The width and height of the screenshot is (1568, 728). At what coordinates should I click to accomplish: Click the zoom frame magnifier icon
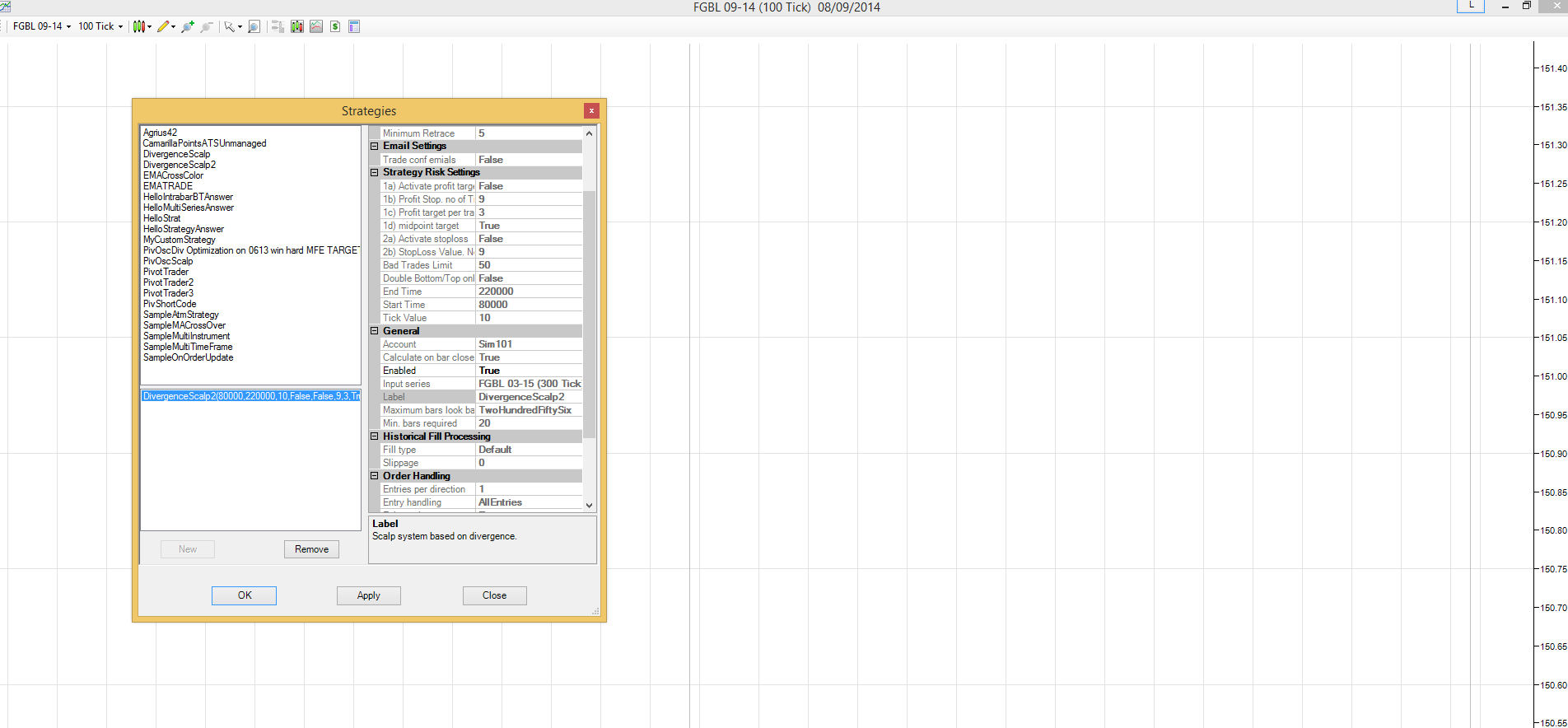coord(254,26)
